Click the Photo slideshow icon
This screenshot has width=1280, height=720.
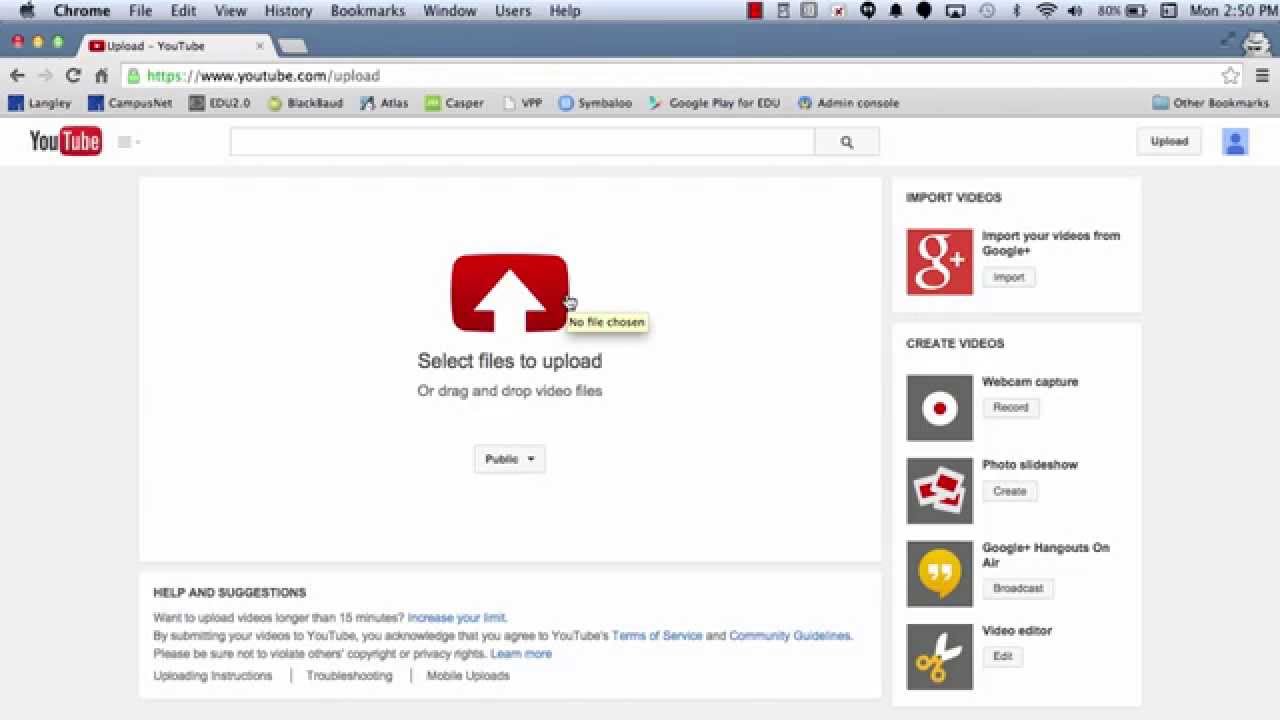(x=939, y=491)
